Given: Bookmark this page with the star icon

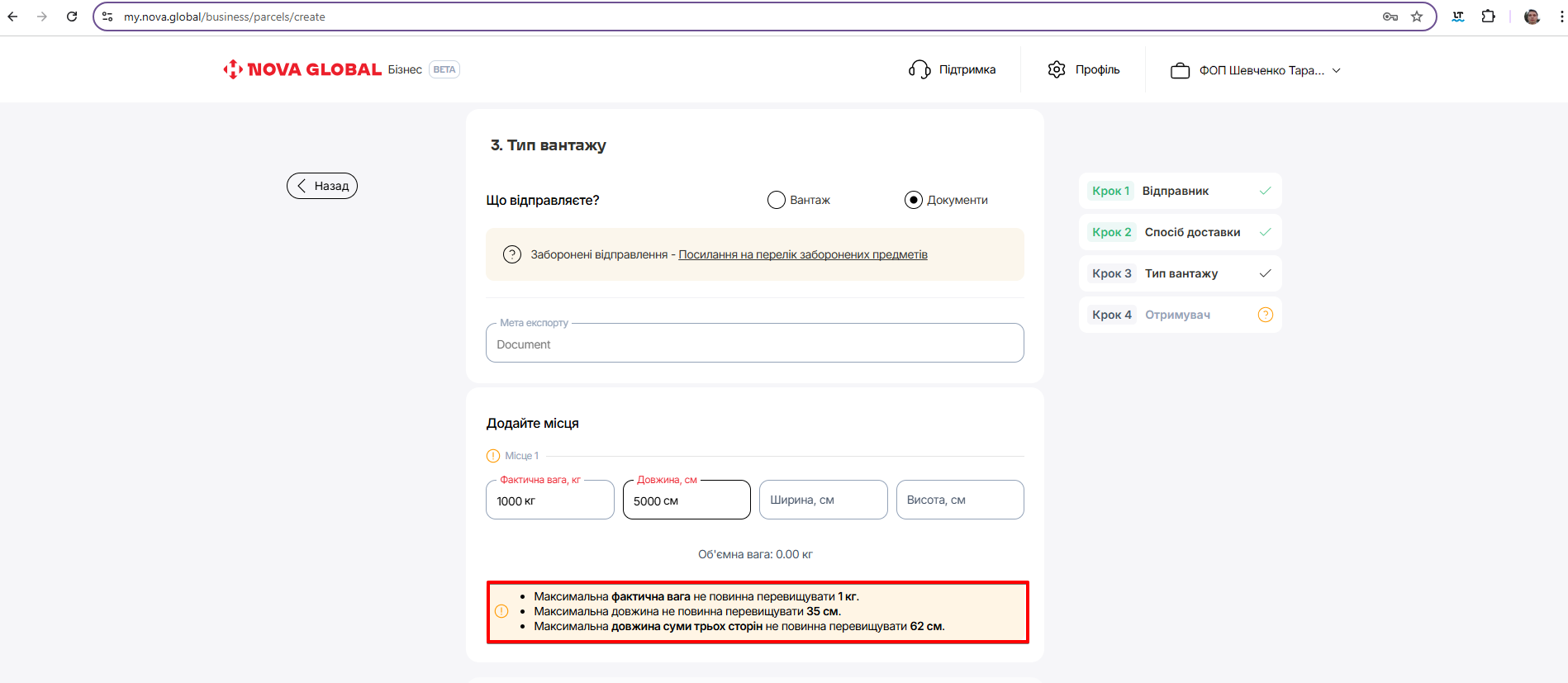Looking at the screenshot, I should point(1417,17).
